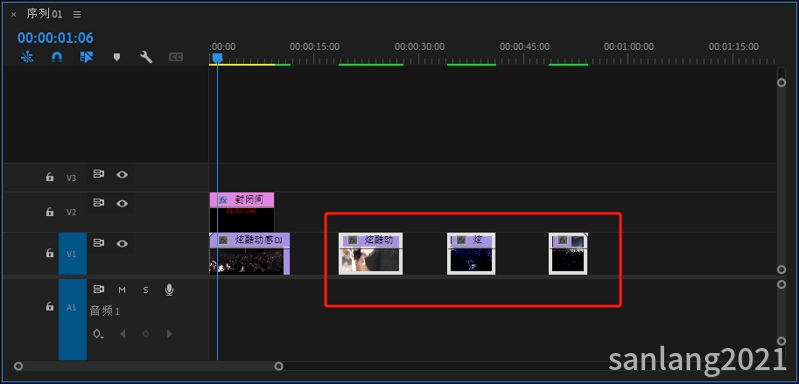Open 序列01 panel menu
The width and height of the screenshot is (799, 384).
(77, 15)
